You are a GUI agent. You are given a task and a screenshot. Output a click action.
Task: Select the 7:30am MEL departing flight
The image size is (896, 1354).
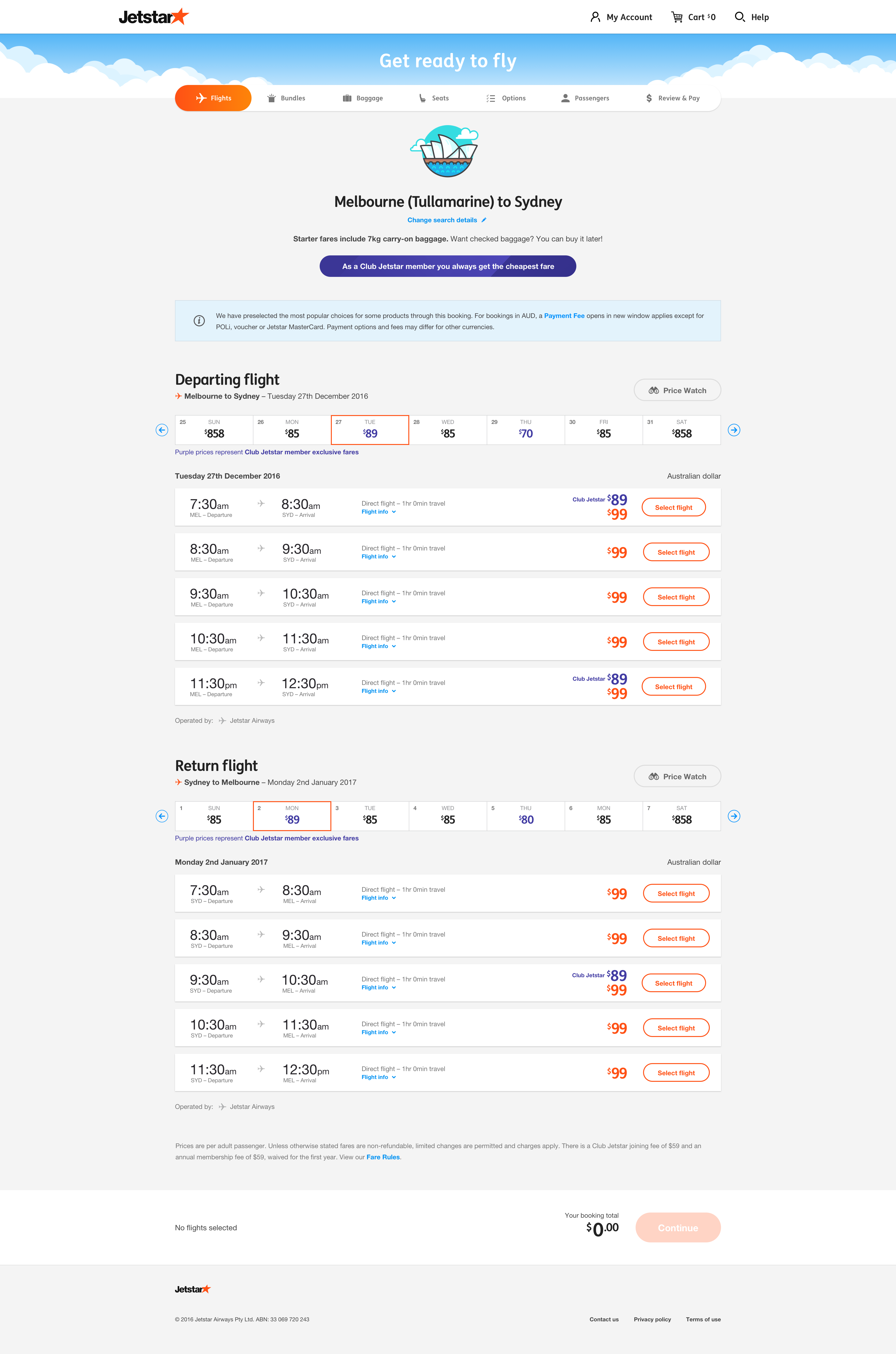click(674, 508)
